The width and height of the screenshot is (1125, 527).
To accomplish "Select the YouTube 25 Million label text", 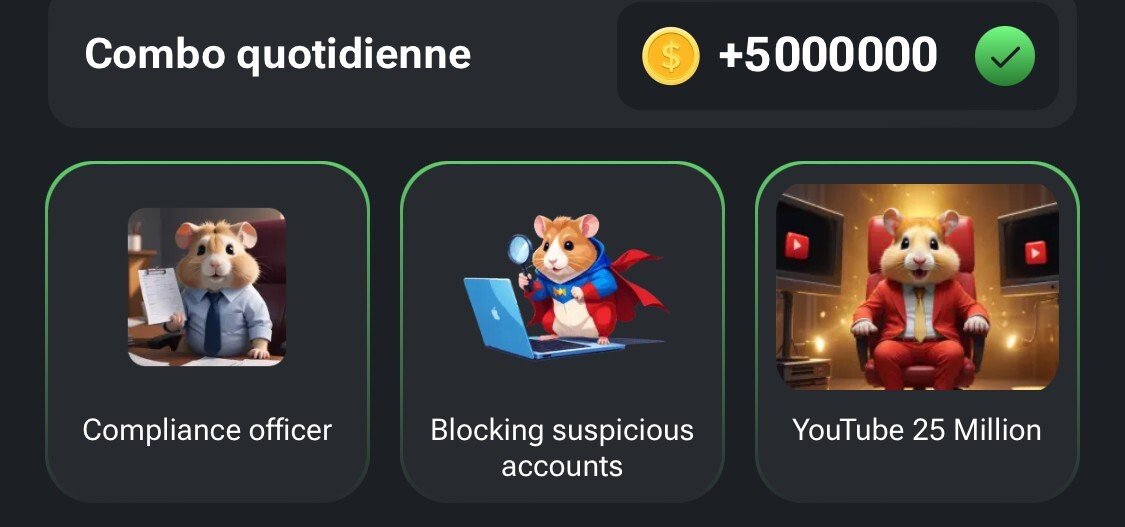I will pos(917,430).
